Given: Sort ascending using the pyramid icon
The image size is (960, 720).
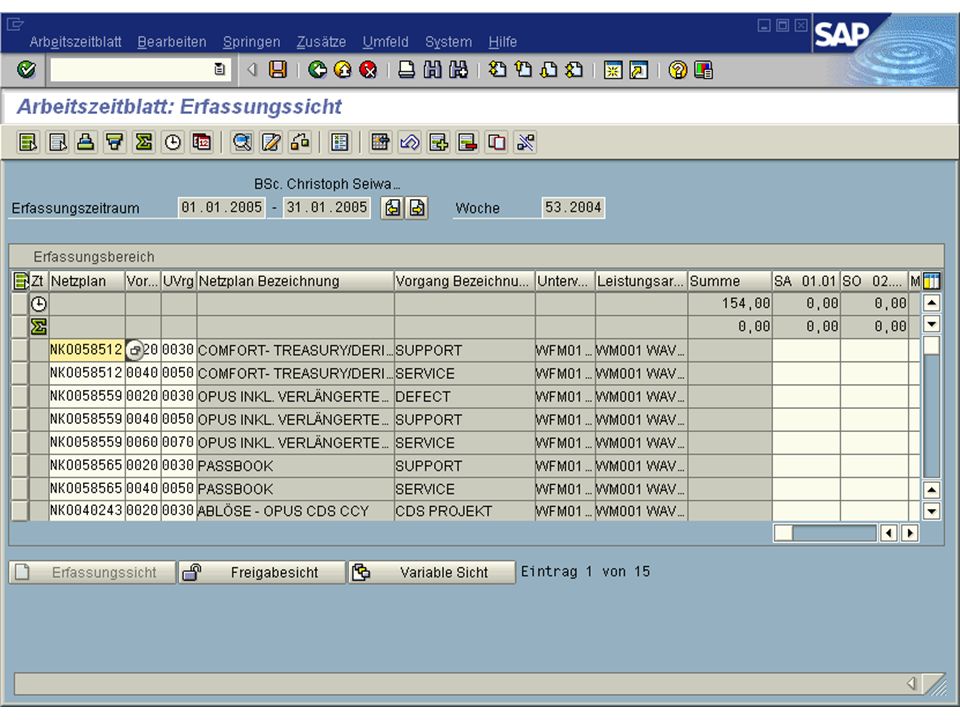Looking at the screenshot, I should (x=86, y=143).
